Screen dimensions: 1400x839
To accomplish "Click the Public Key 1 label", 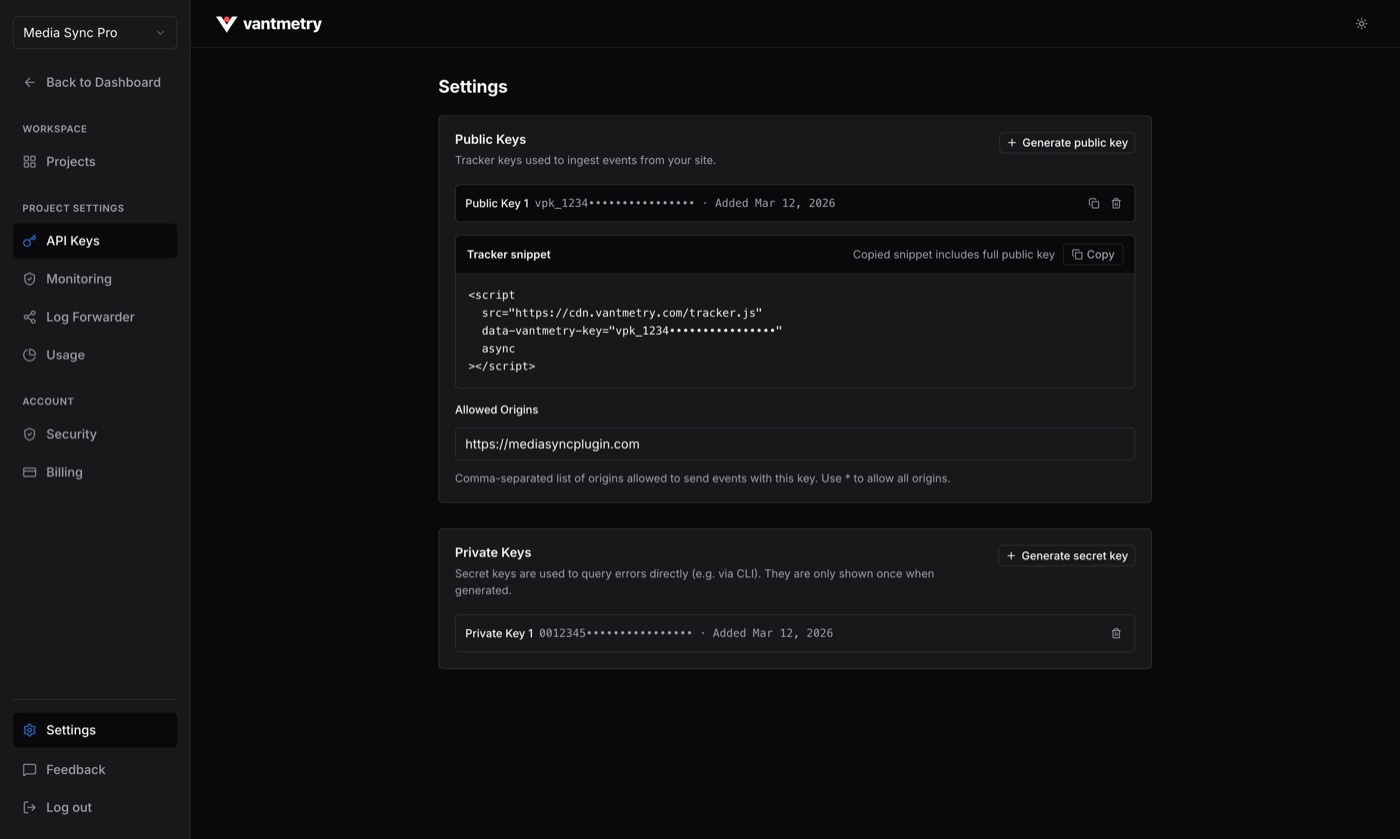I will 497,204.
